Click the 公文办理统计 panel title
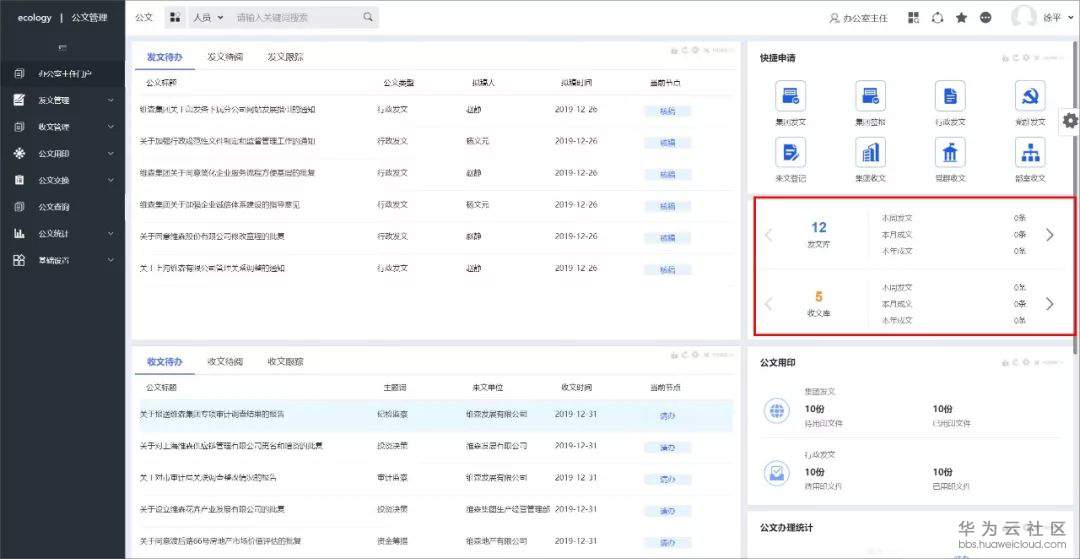Image resolution: width=1080 pixels, height=559 pixels. (x=786, y=528)
